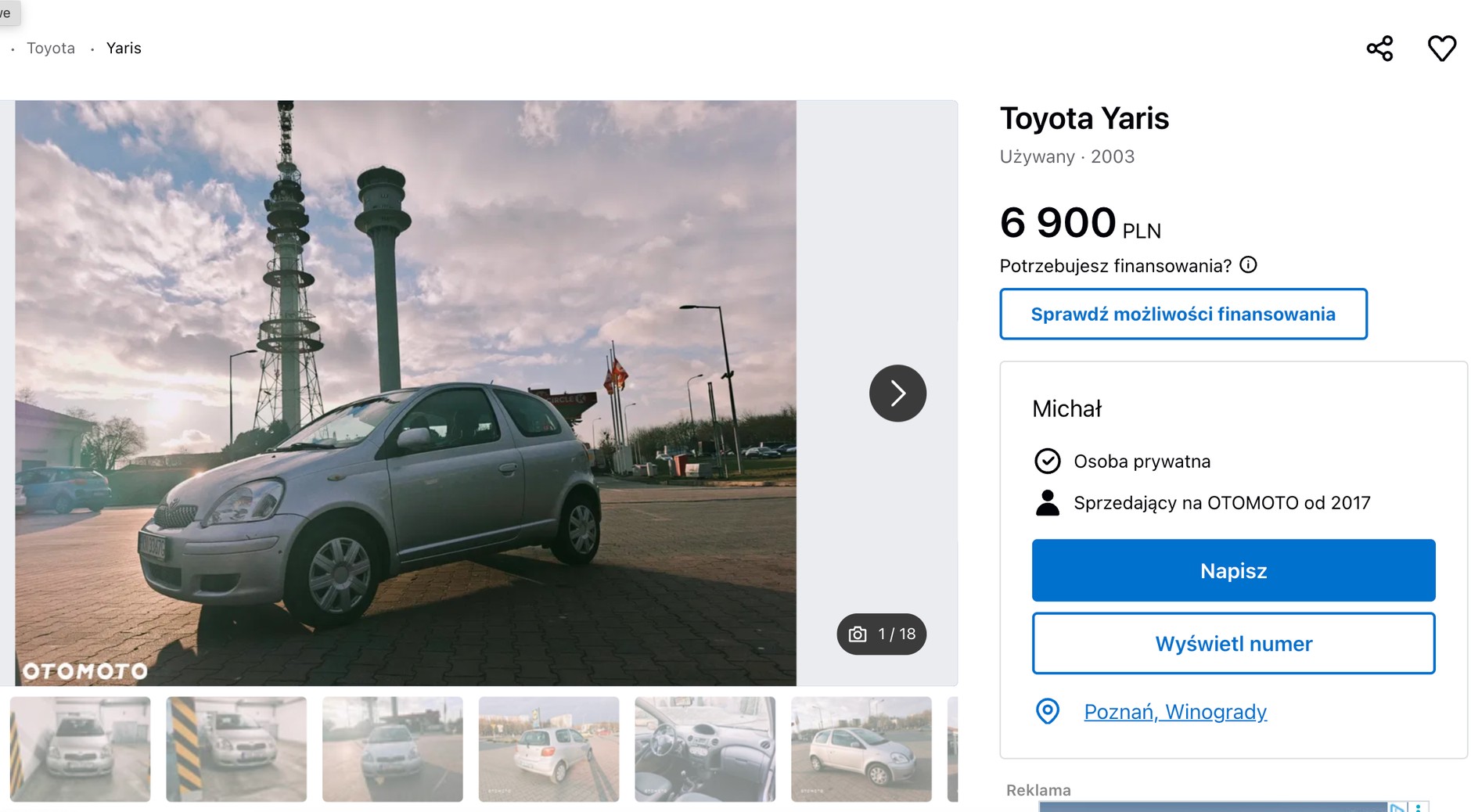Click the seller person icon
This screenshot has height=812, width=1471.
(1048, 502)
